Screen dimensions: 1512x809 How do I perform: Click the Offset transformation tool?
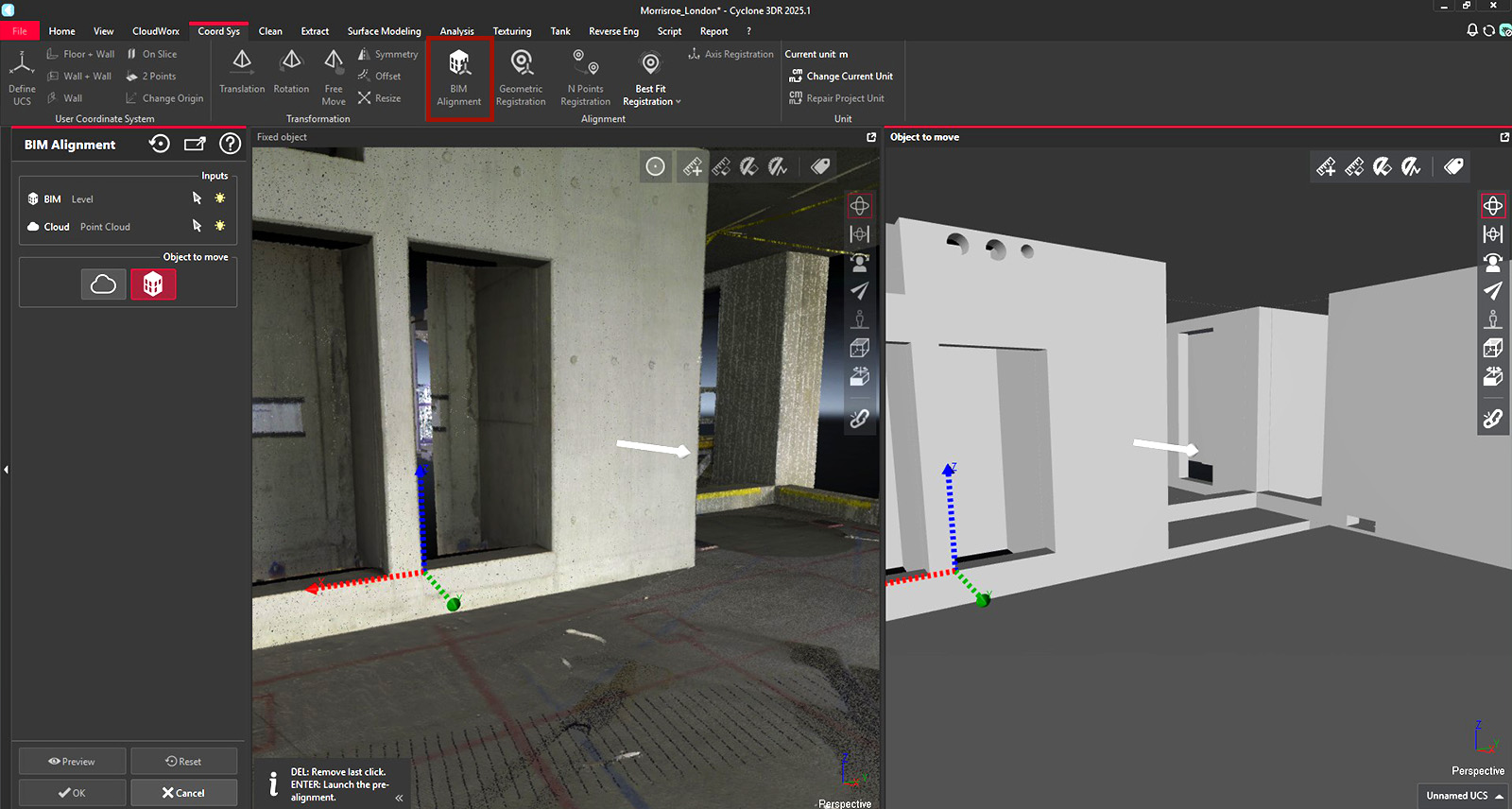point(379,76)
